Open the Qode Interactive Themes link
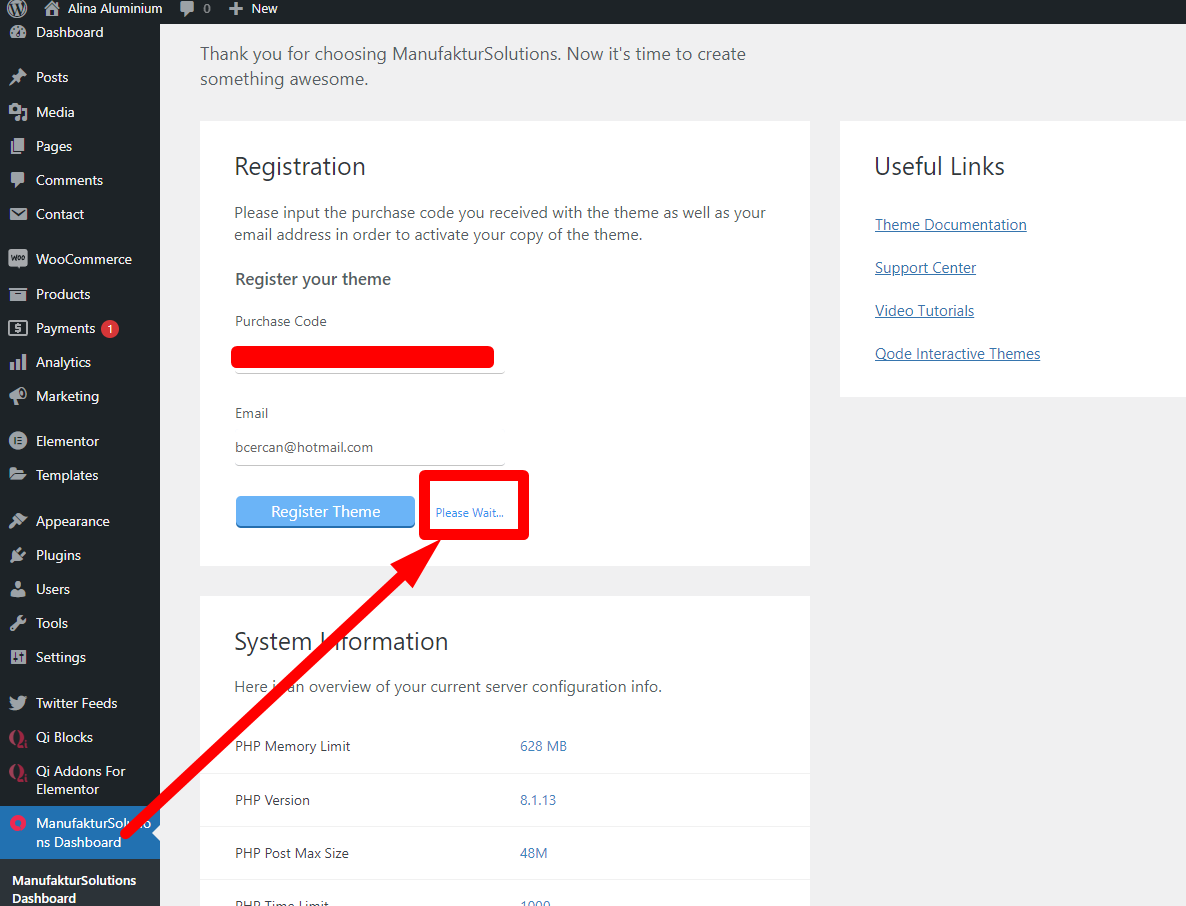Viewport: 1186px width, 906px height. (x=957, y=354)
